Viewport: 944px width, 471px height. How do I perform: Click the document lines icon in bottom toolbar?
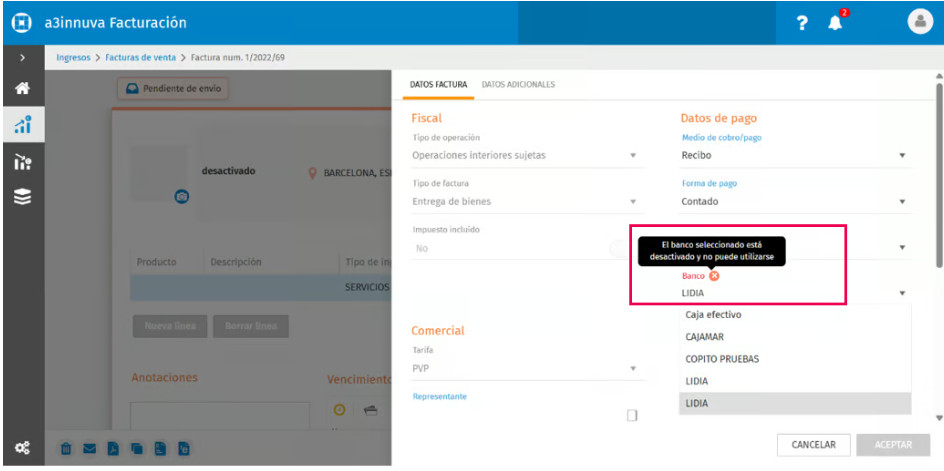click(x=160, y=448)
